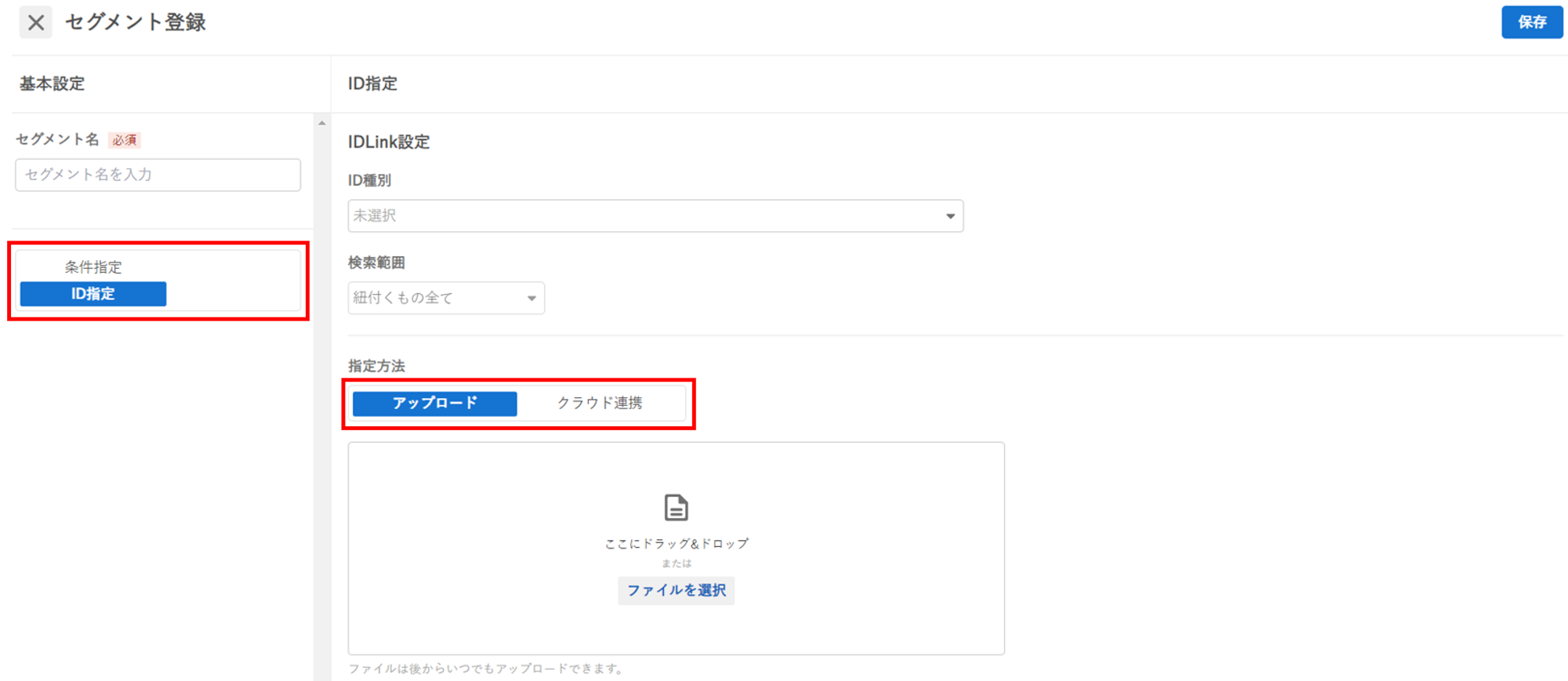Click the document icon in the drop zone
Image resolution: width=1568 pixels, height=681 pixels.
tap(676, 507)
